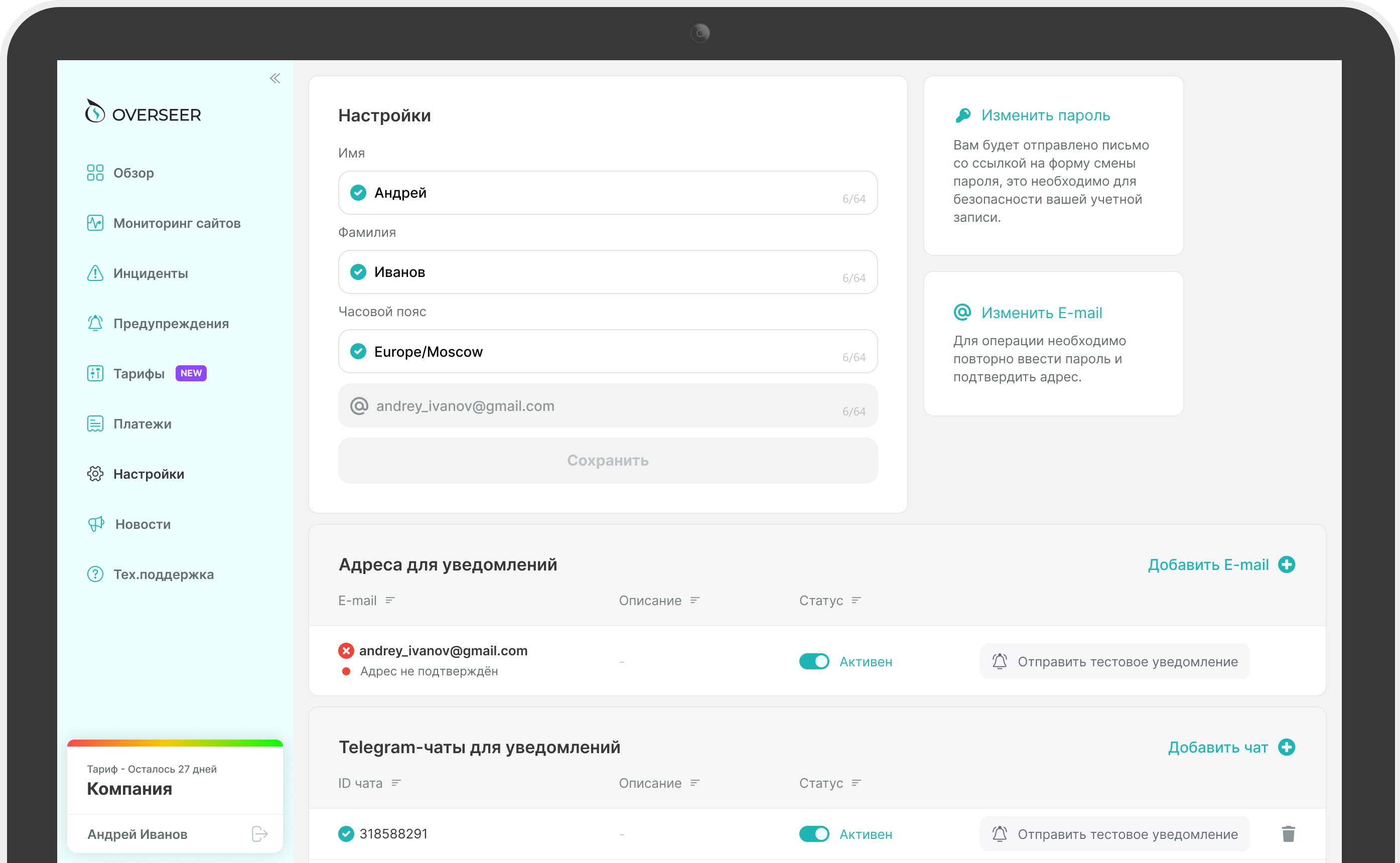Click the plus icon beside Добавить E-mail

click(x=1287, y=564)
